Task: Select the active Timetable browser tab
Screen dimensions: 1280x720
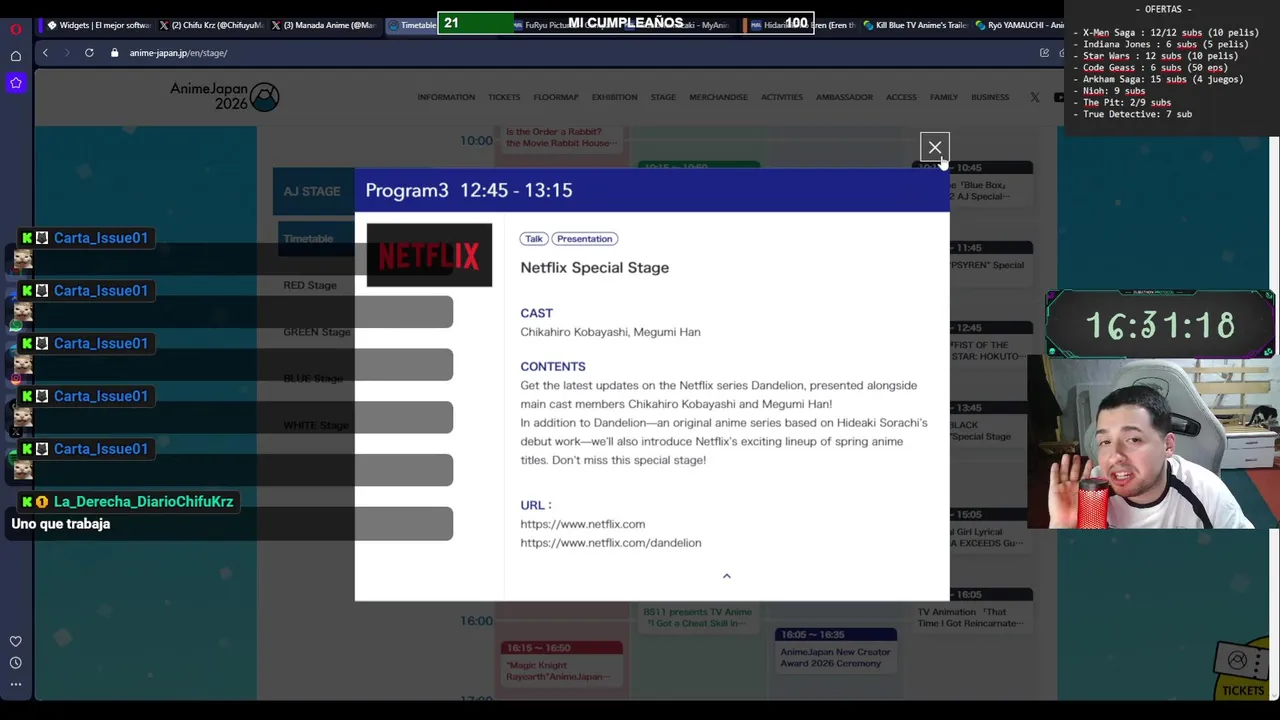Action: tap(411, 25)
